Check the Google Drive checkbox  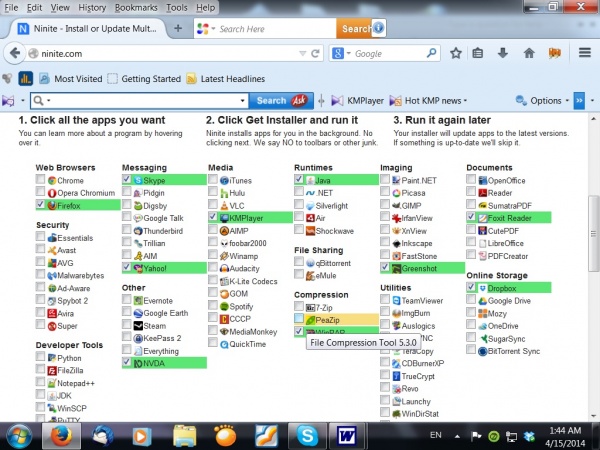point(471,300)
